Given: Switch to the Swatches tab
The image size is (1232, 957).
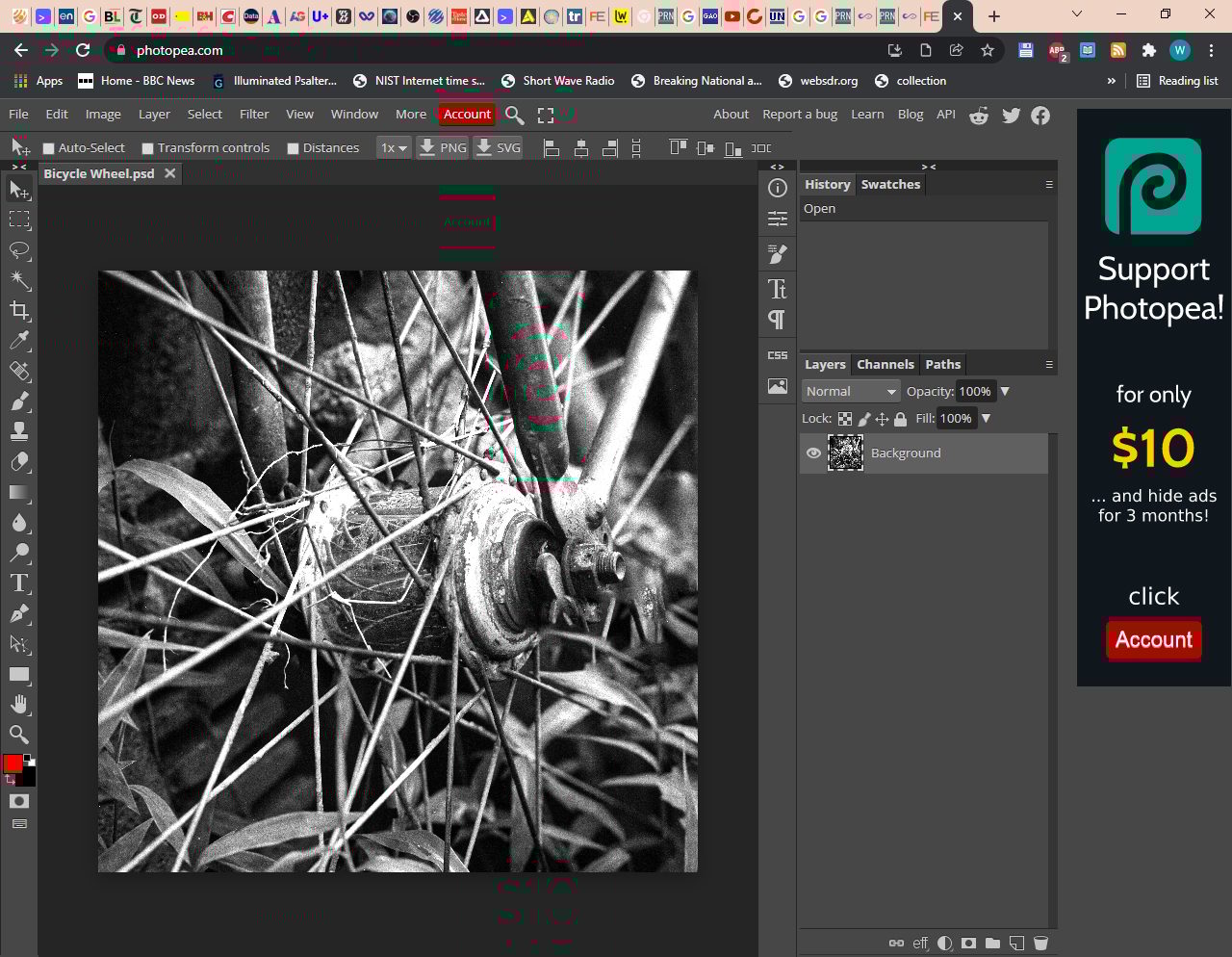Looking at the screenshot, I should pyautogui.click(x=890, y=185).
